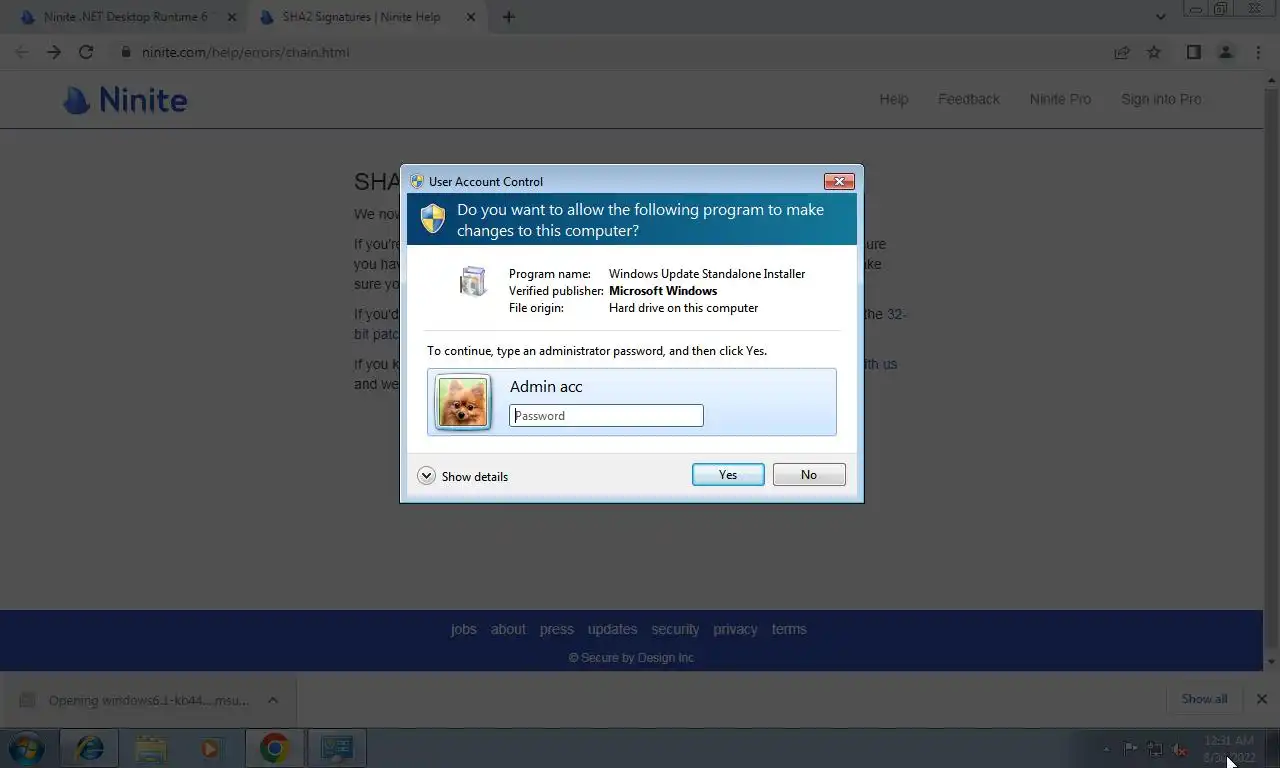The width and height of the screenshot is (1280, 768).
Task: Reload the Ninite page
Action: (86, 52)
